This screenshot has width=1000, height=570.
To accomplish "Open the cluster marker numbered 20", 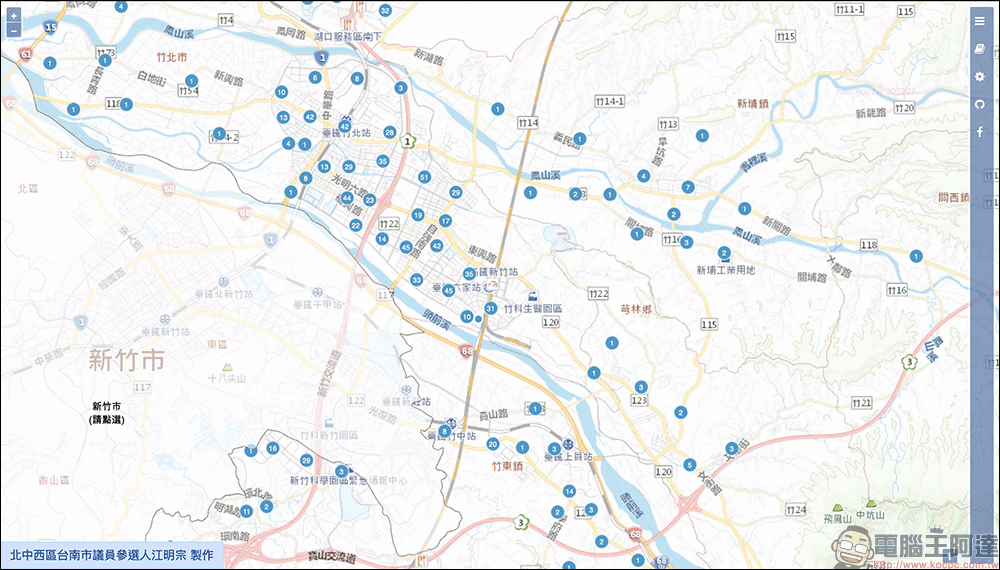I will (492, 444).
